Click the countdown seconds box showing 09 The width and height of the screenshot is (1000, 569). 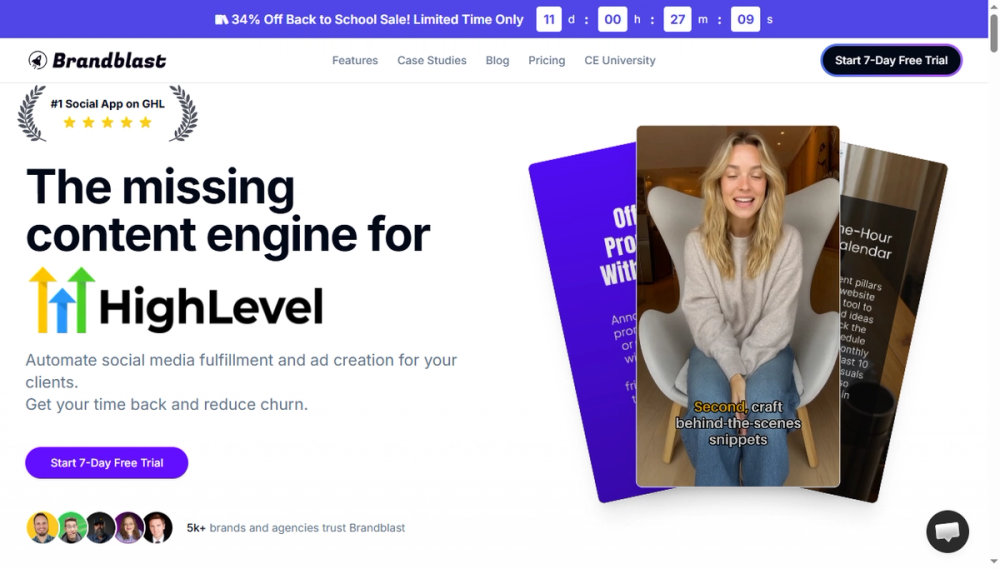[746, 19]
